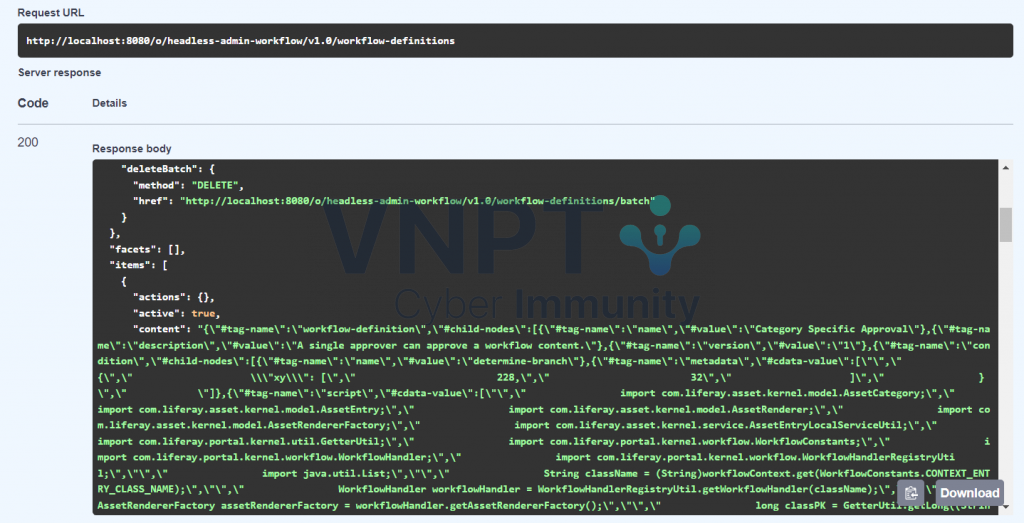
Task: Copy response body to clipboard
Action: coord(910,492)
